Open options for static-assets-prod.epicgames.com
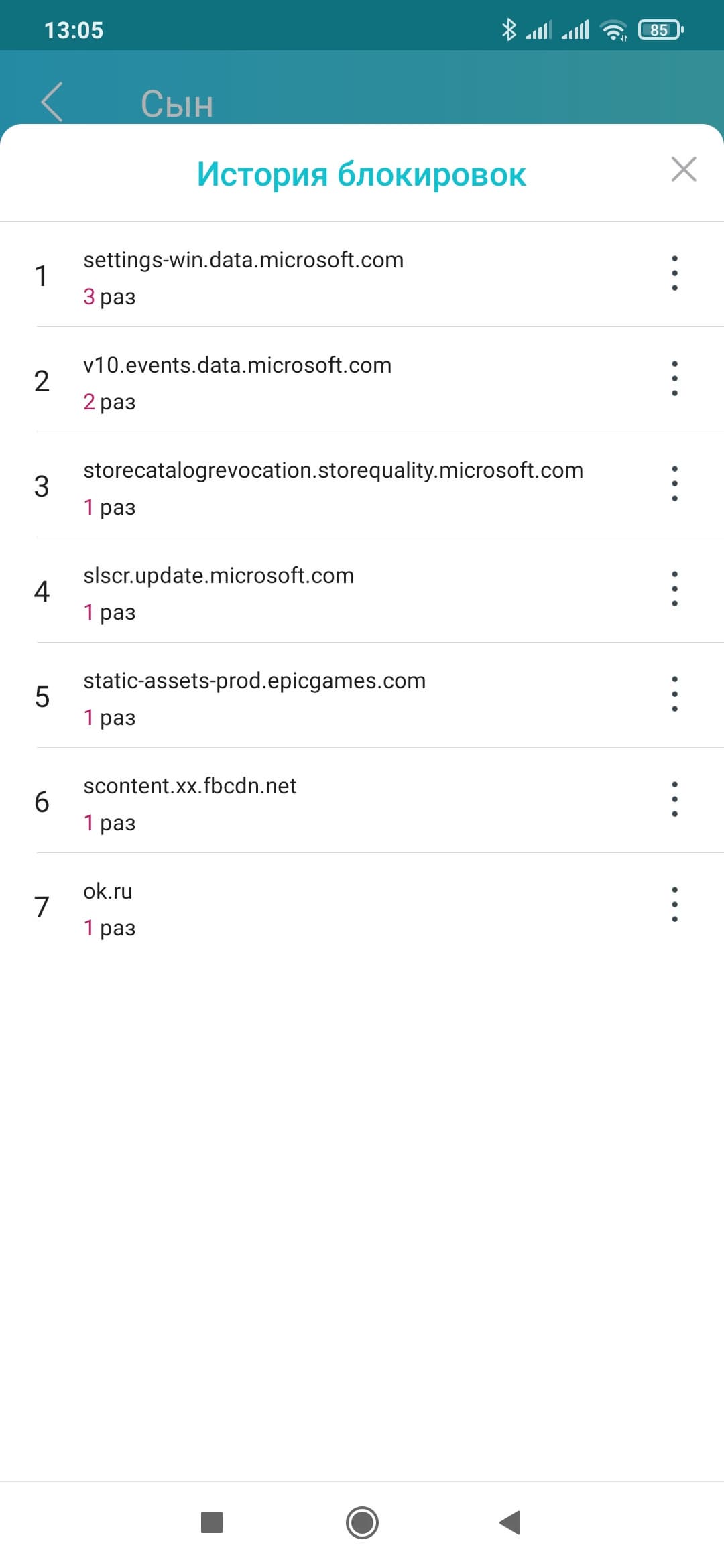The width and height of the screenshot is (724, 1568). (x=674, y=694)
